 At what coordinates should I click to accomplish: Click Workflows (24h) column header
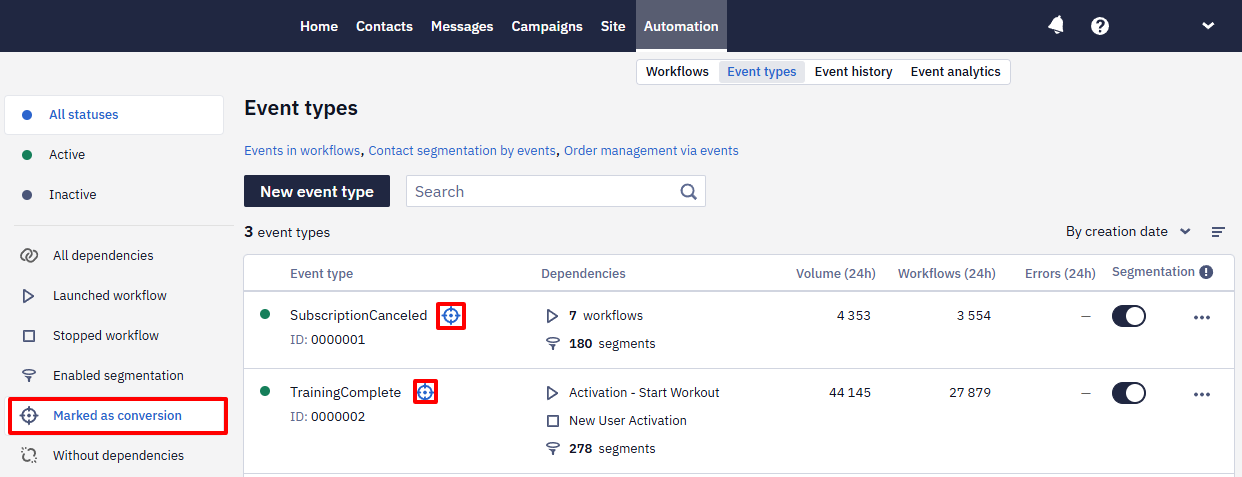tap(947, 274)
